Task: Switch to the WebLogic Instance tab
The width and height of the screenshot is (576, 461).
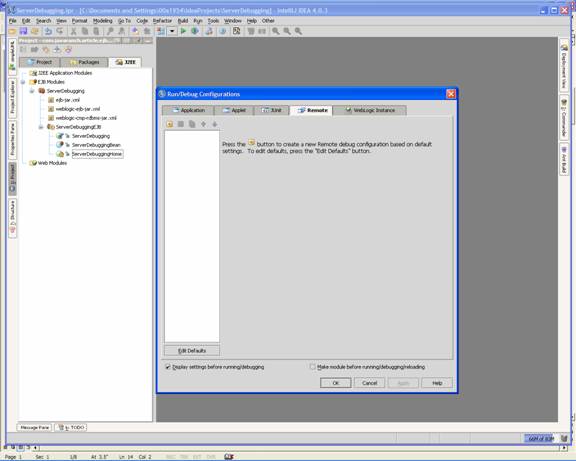Action: (x=370, y=110)
